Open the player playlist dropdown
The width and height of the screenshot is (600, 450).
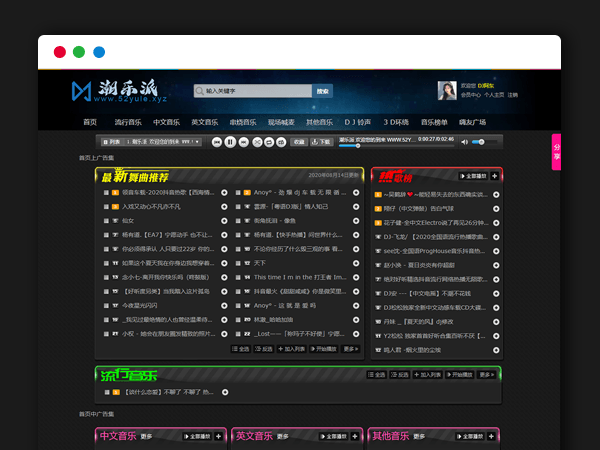197,142
